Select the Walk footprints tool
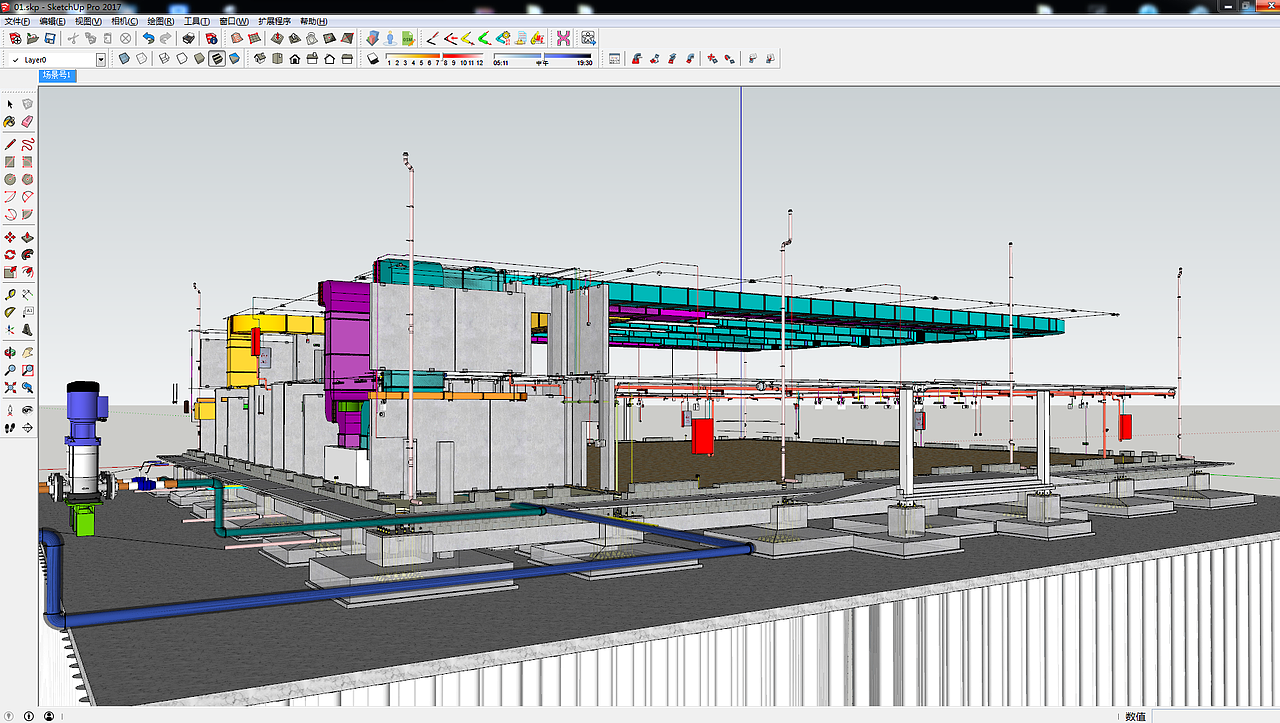The width and height of the screenshot is (1280, 723). [10, 428]
